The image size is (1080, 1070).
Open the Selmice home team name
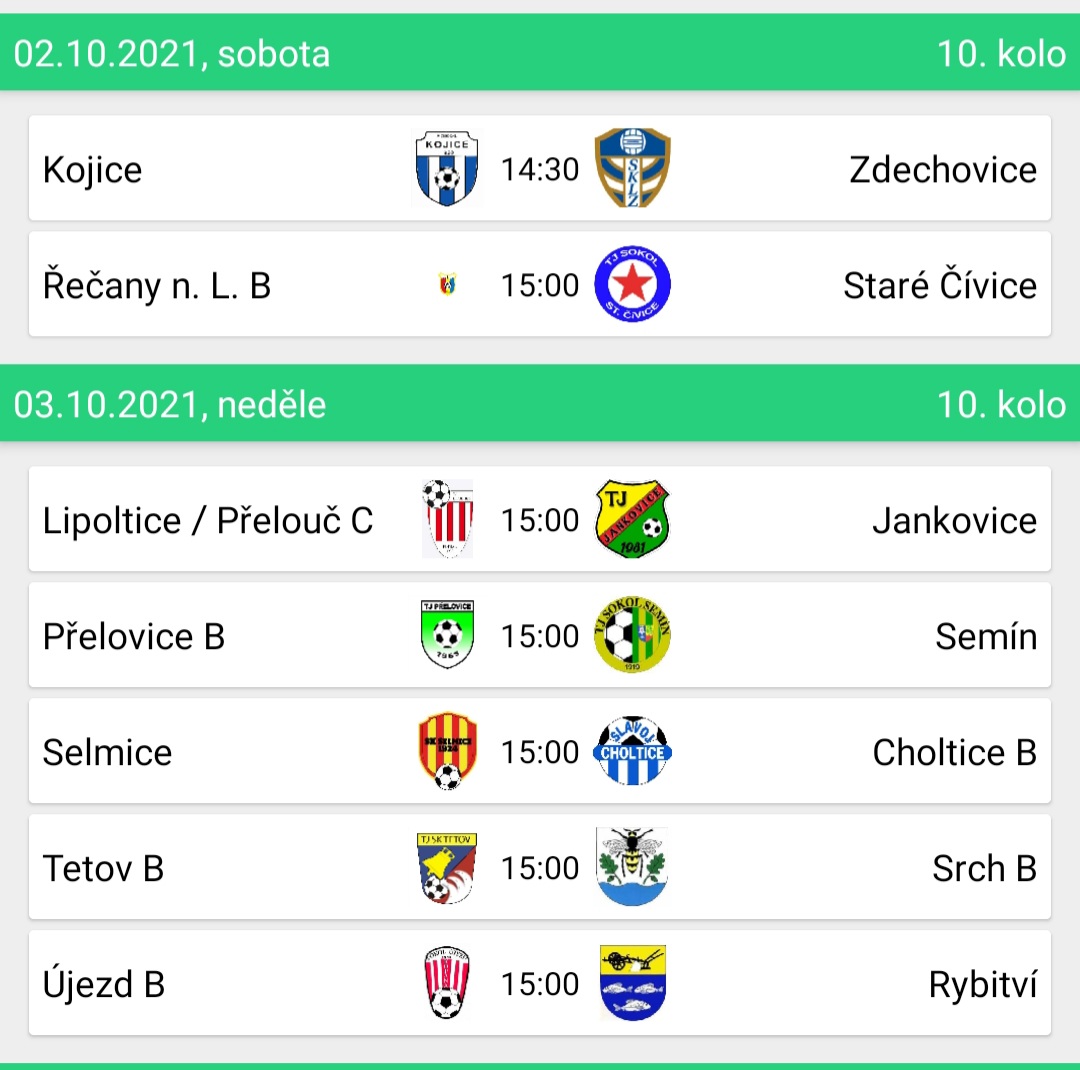point(107,752)
